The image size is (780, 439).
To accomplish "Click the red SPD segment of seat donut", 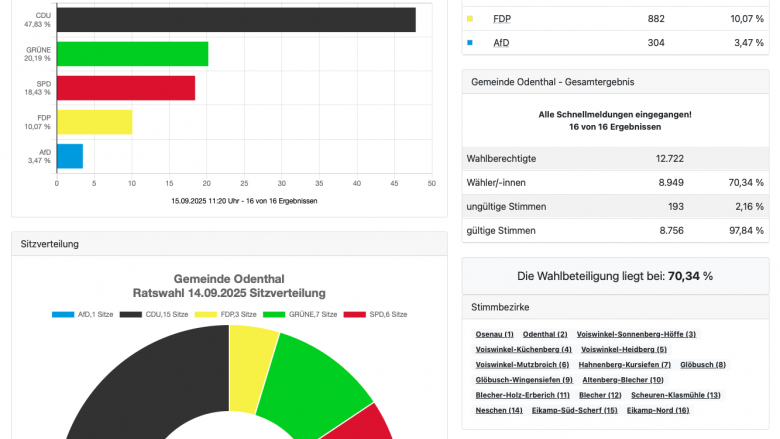I will [x=362, y=426].
